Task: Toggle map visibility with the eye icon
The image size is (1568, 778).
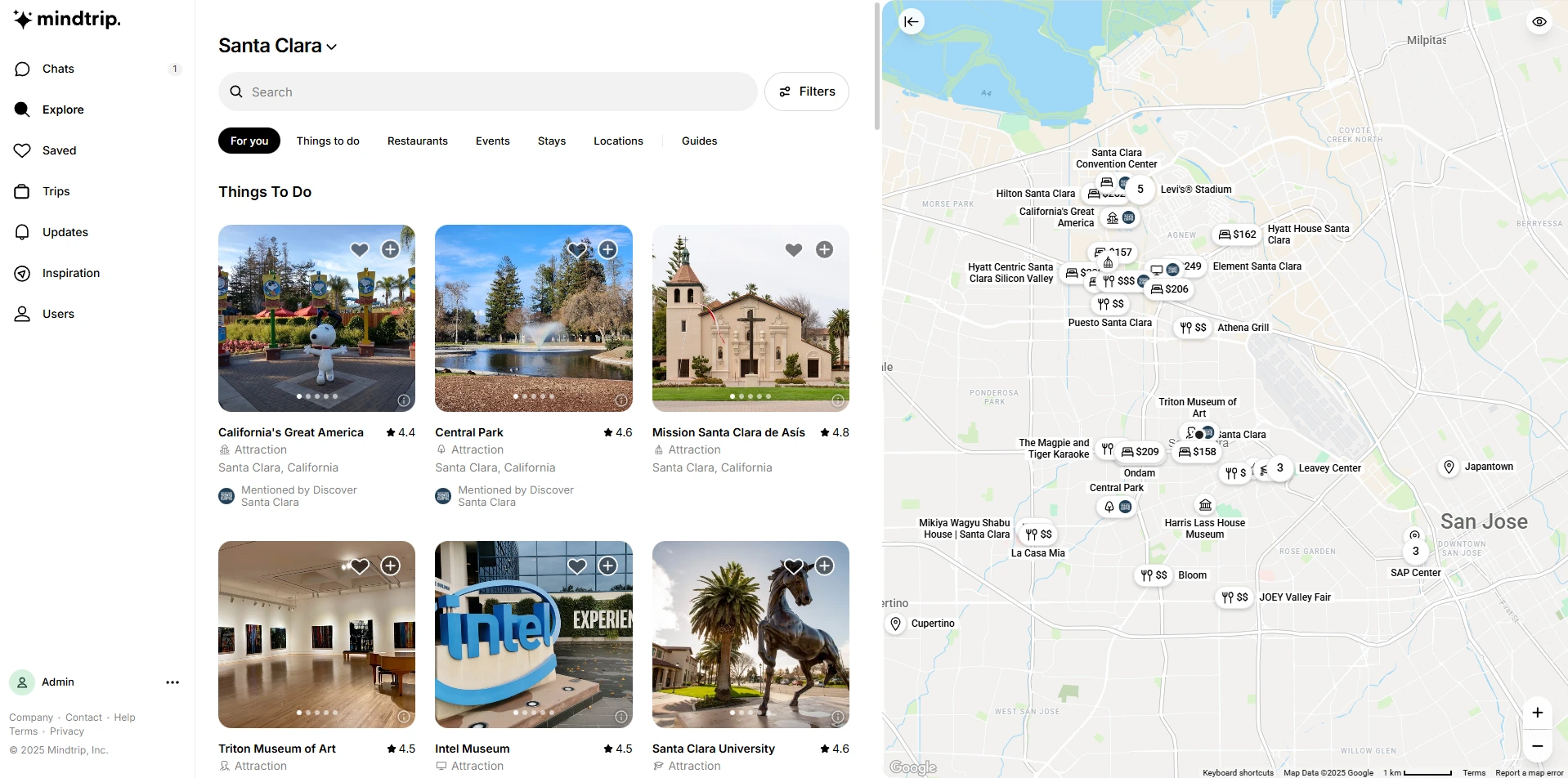Action: (x=1539, y=21)
